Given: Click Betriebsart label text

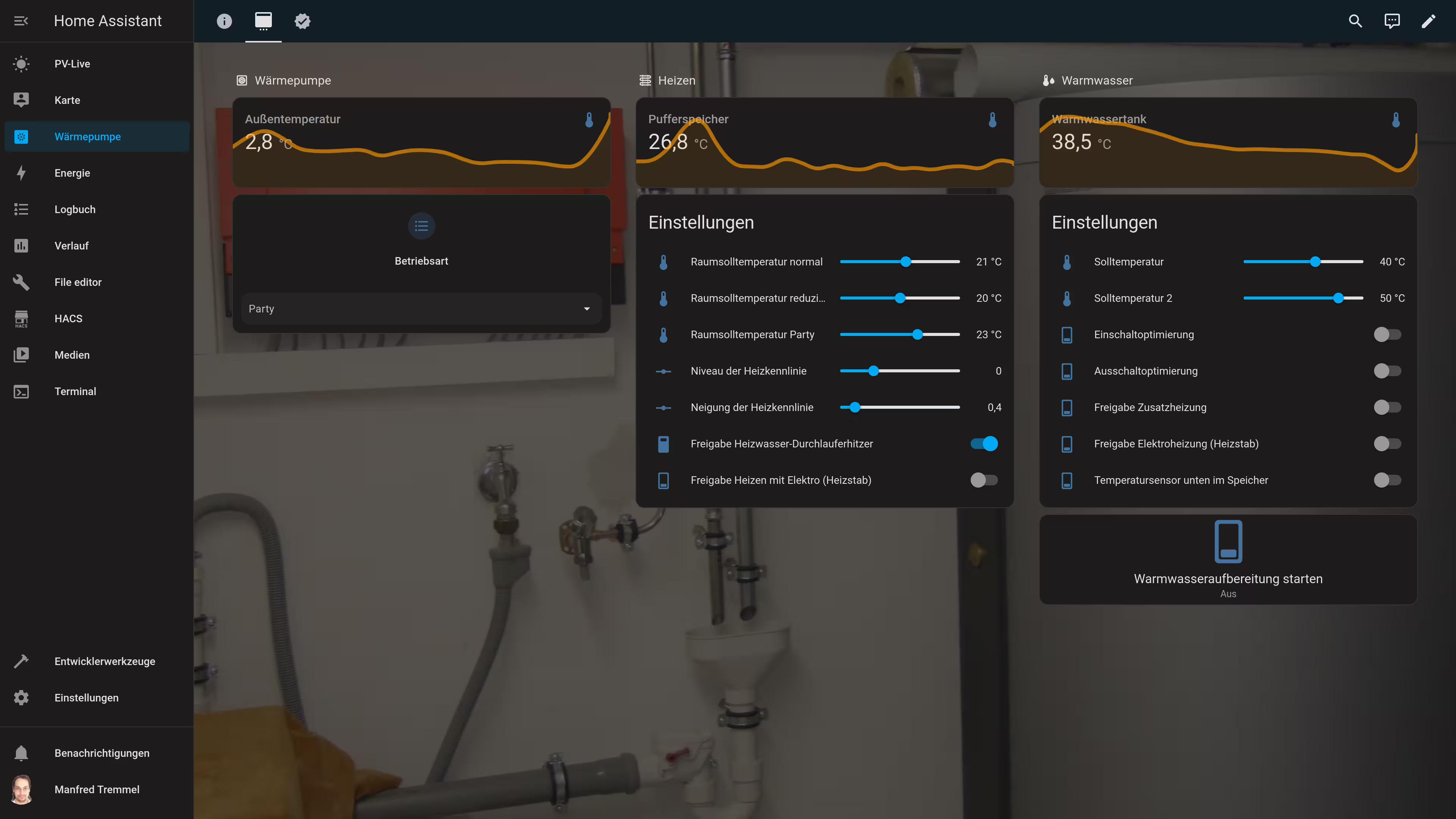Looking at the screenshot, I should [x=421, y=261].
